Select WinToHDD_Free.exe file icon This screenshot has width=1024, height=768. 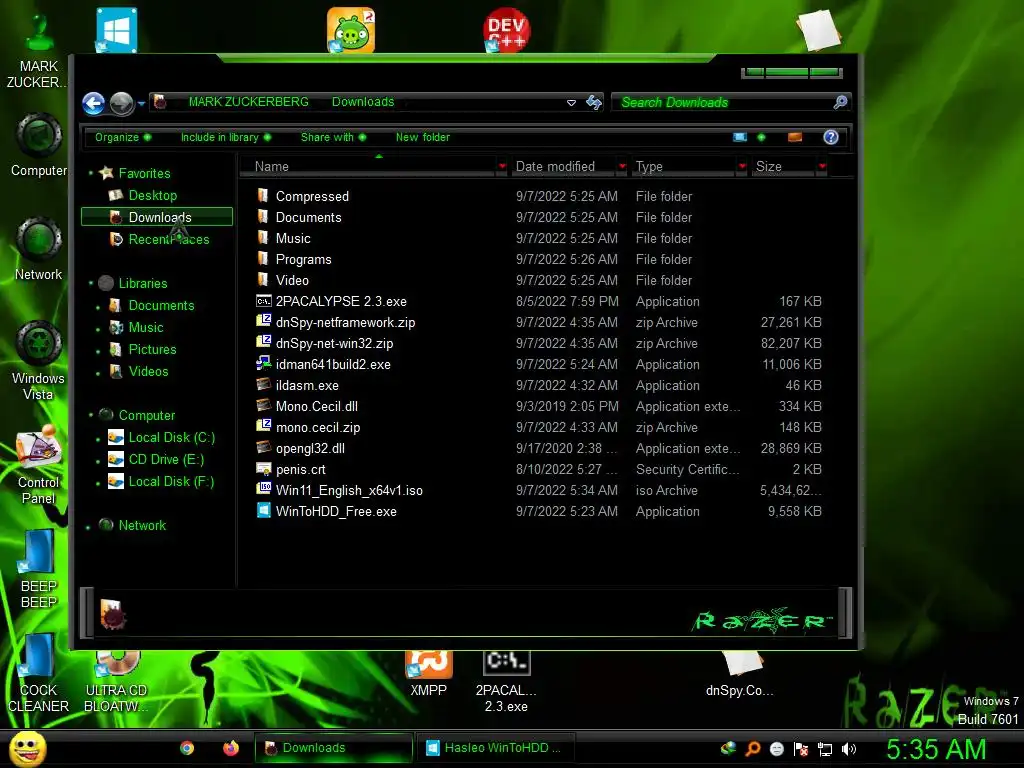pos(263,511)
